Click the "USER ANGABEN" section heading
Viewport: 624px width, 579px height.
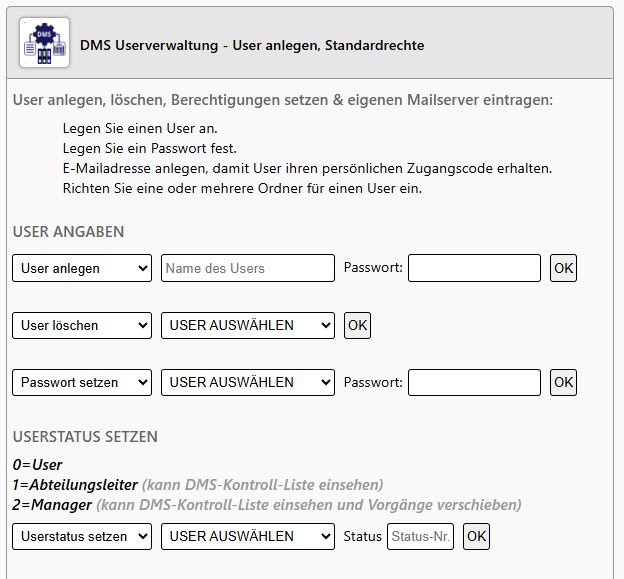tap(68, 231)
